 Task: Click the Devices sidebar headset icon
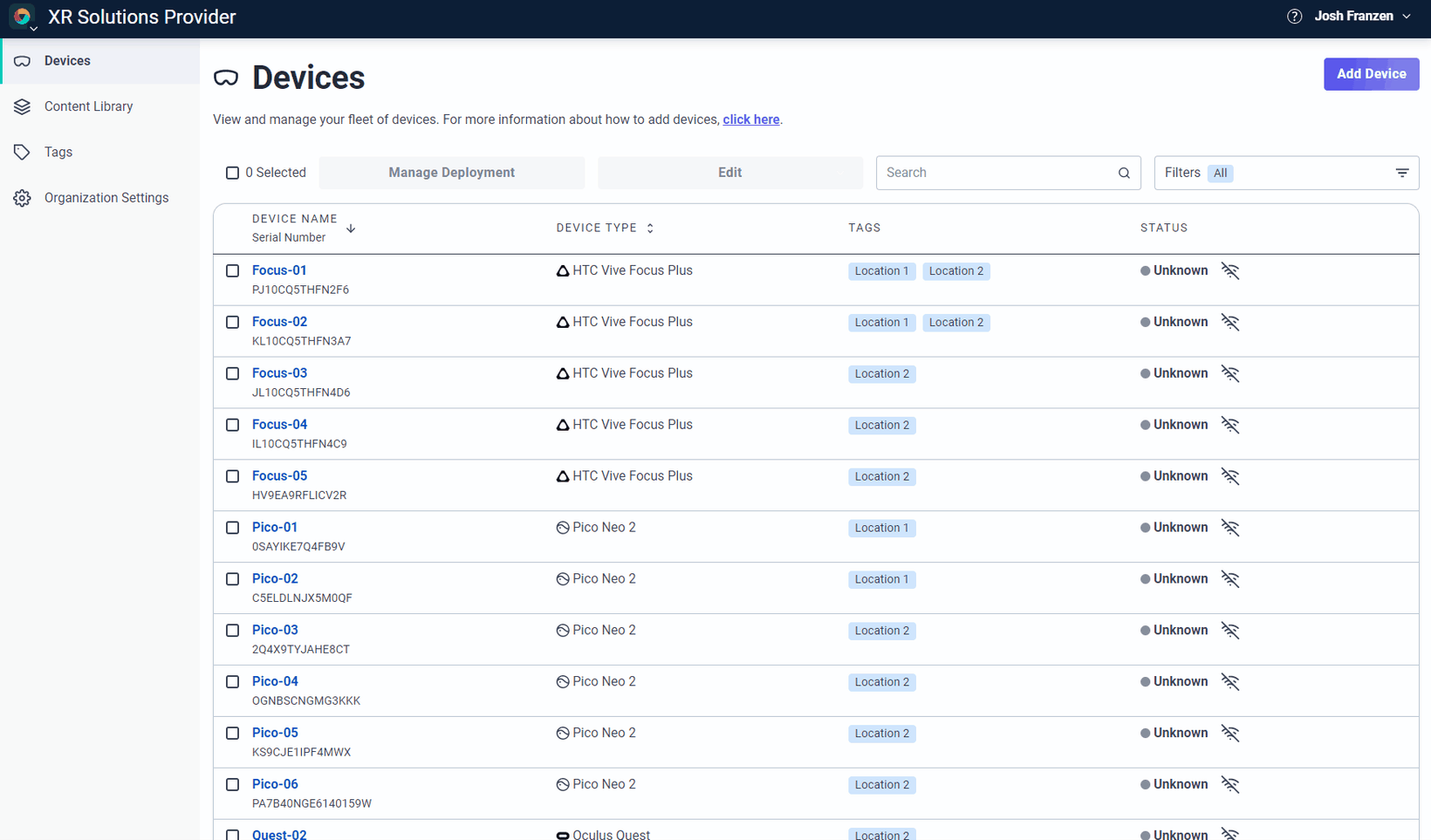point(22,61)
